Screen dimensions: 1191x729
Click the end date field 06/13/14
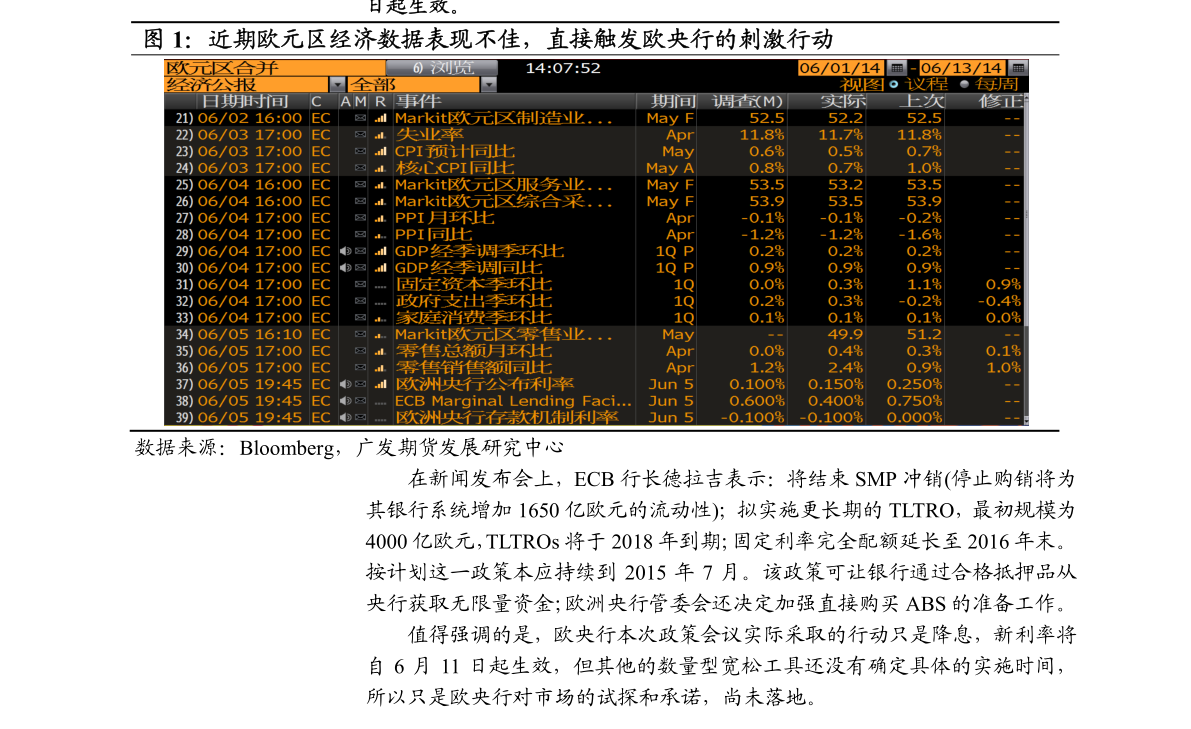tap(962, 68)
